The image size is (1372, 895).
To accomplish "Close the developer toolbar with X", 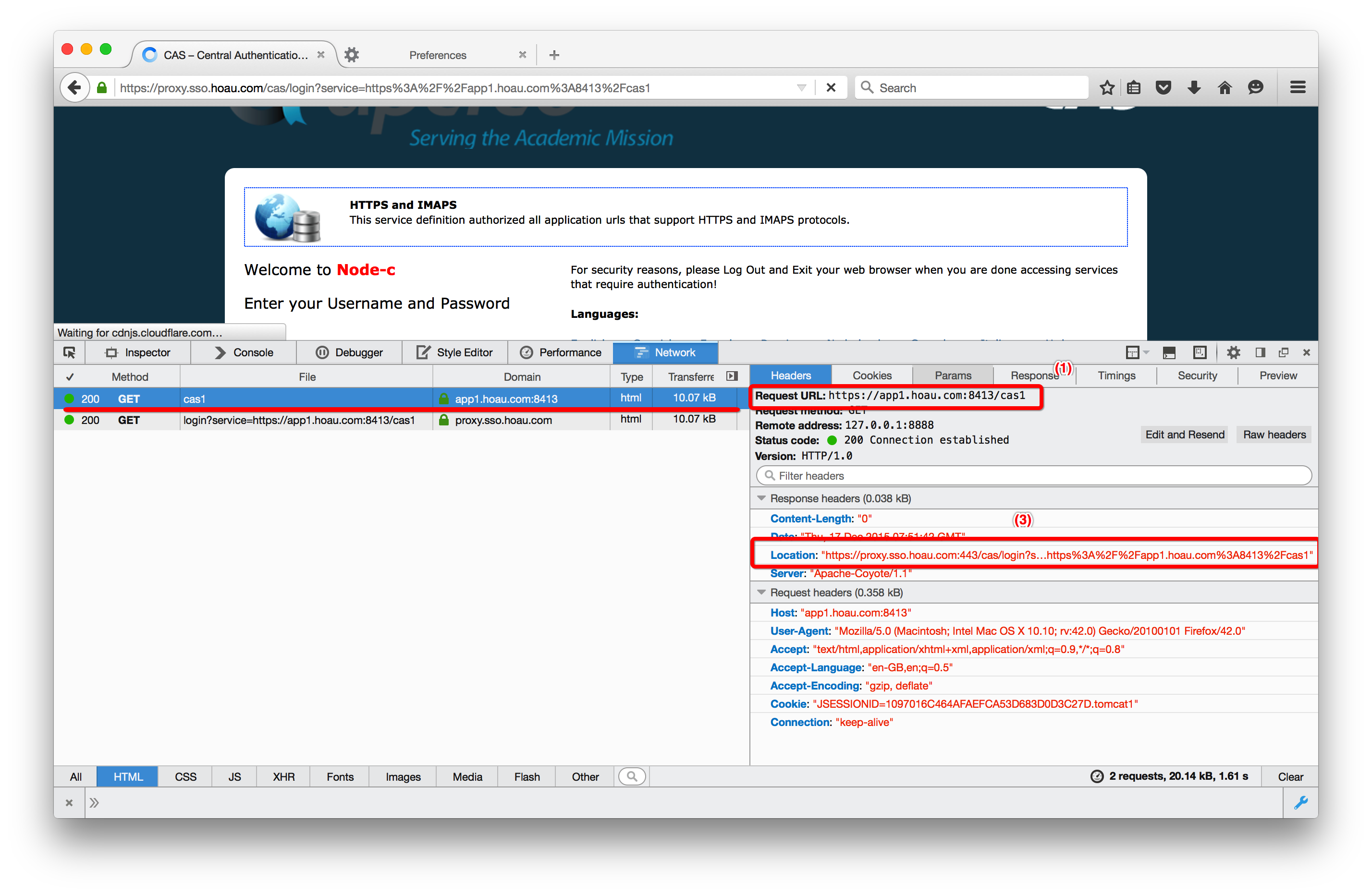I will tap(69, 802).
